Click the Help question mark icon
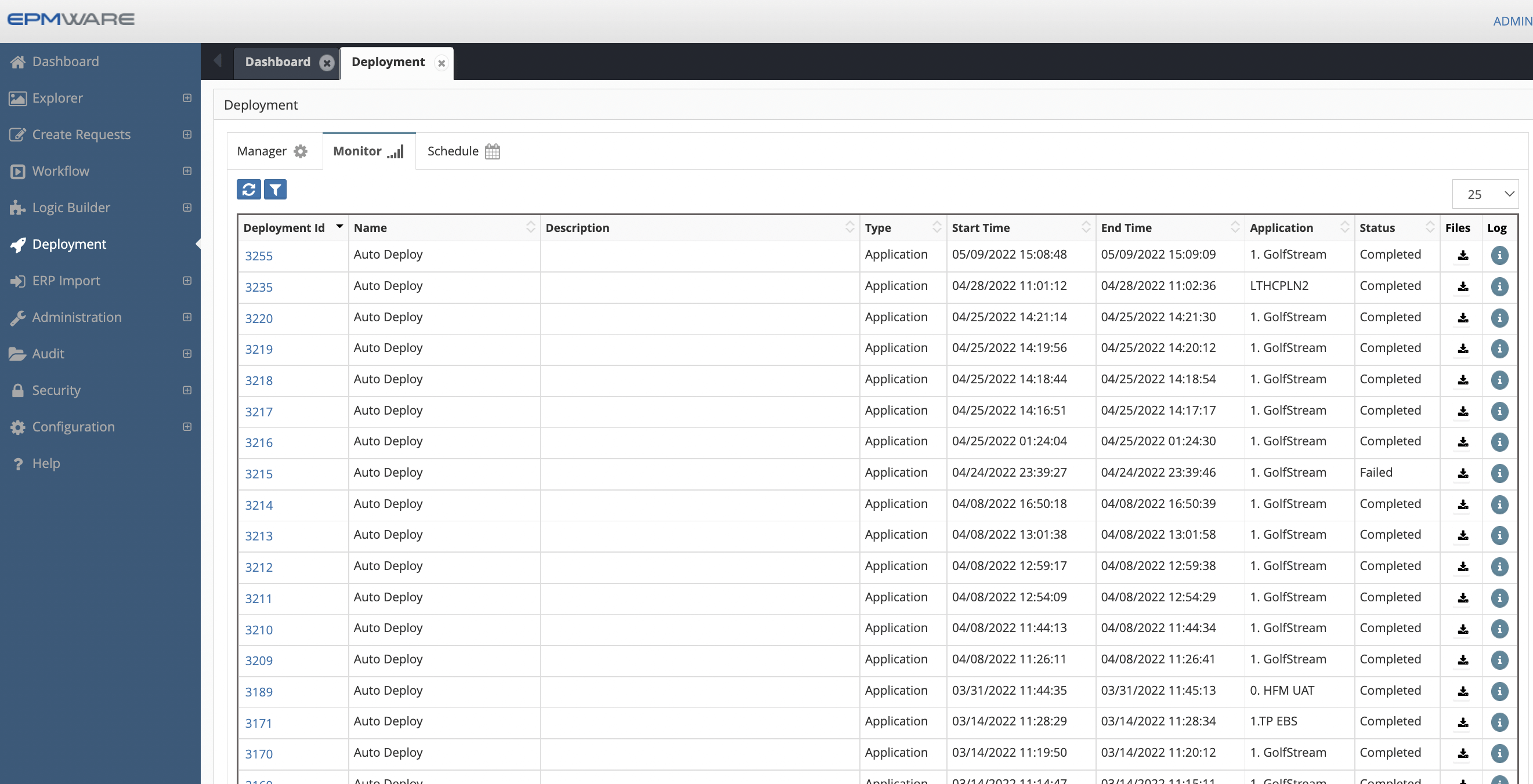The image size is (1533, 784). coord(17,463)
